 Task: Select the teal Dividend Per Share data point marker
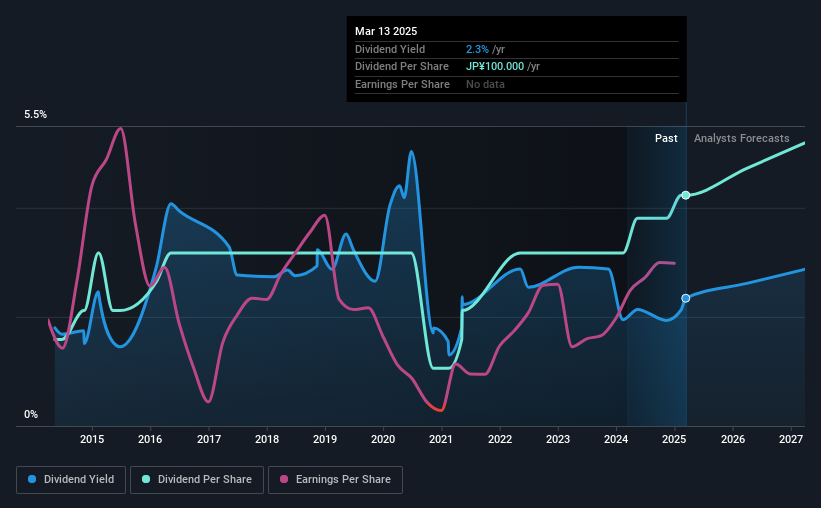686,195
